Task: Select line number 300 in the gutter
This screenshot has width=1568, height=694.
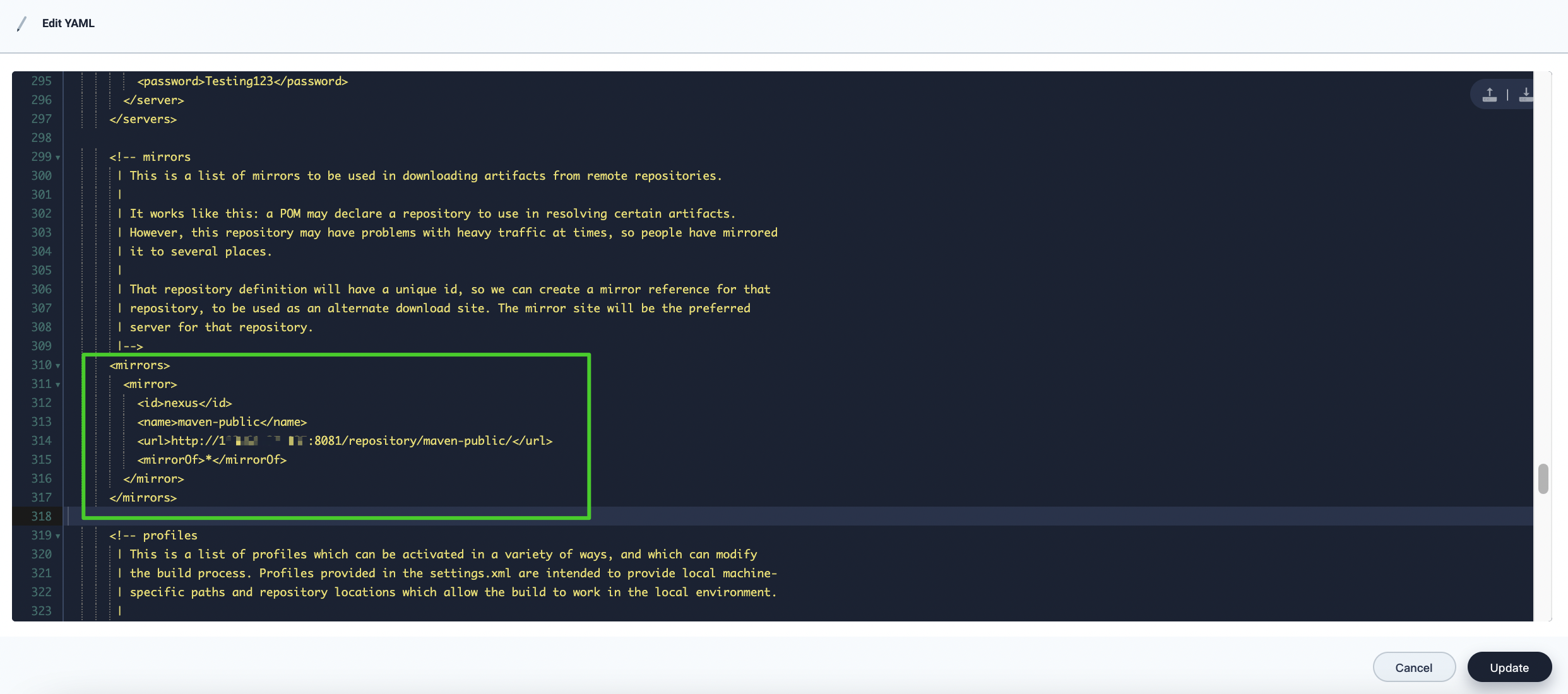Action: tap(42, 175)
